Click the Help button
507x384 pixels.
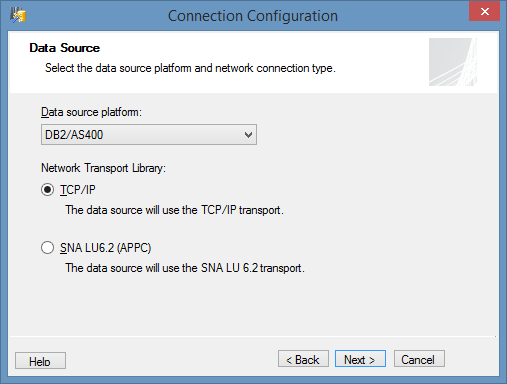[x=40, y=361]
